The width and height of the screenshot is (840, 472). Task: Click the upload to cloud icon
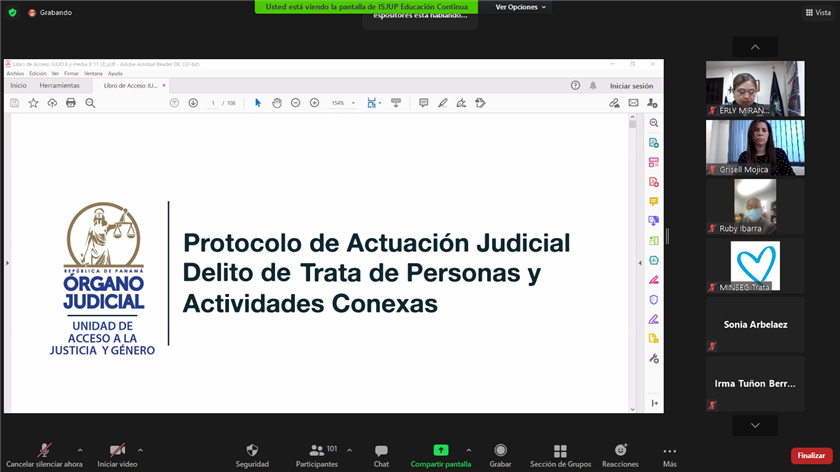coord(52,103)
